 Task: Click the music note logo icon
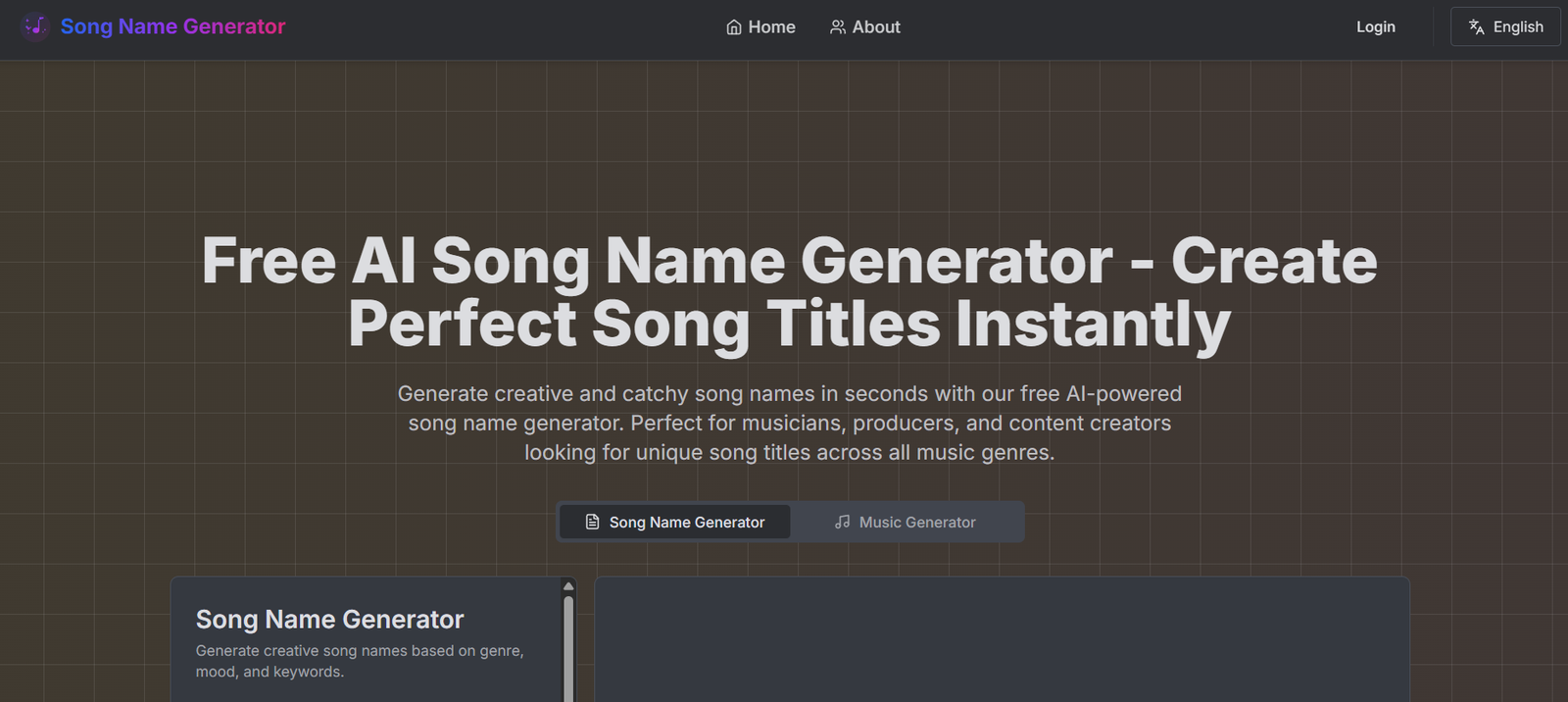35,26
